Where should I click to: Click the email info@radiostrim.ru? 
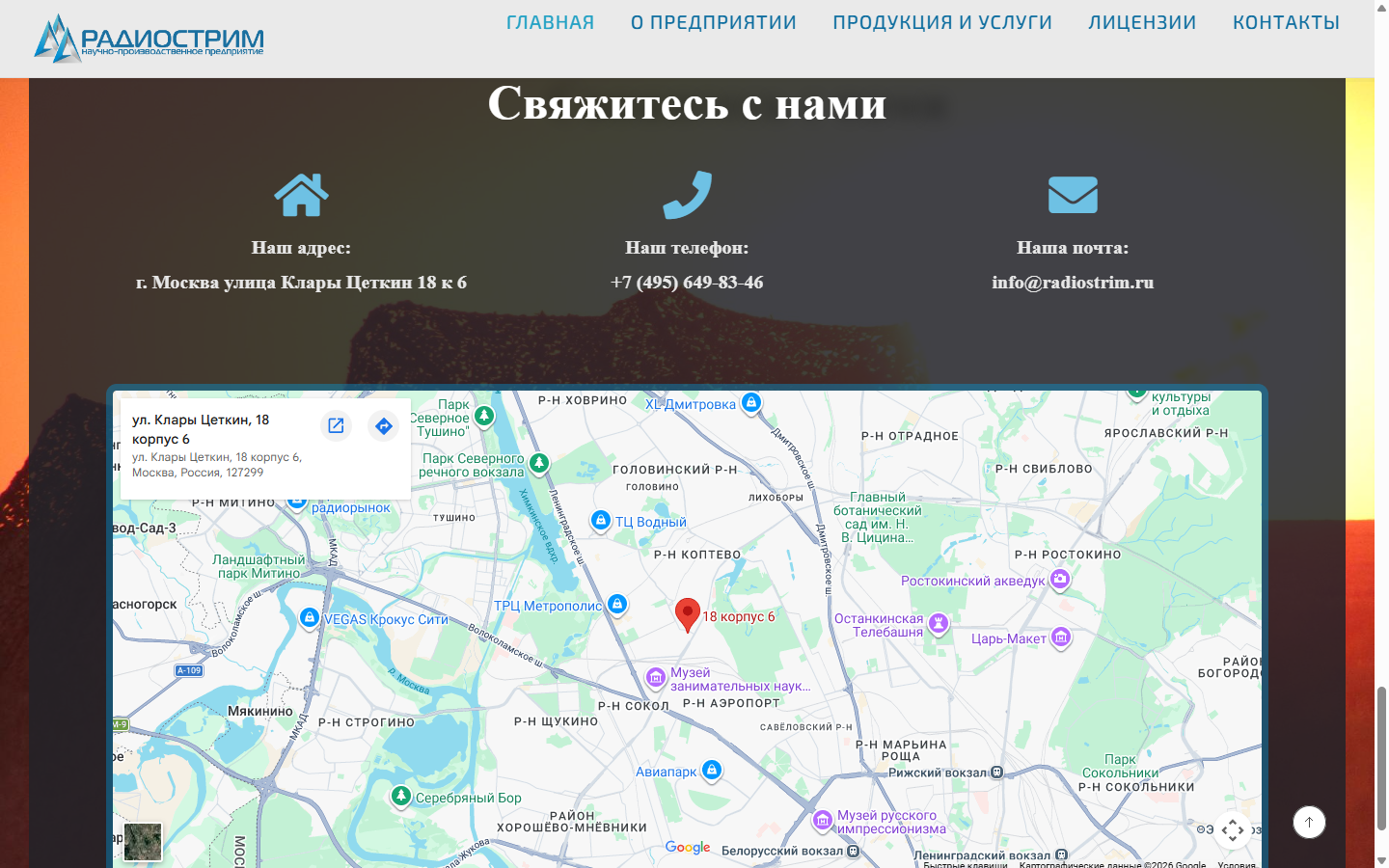[1073, 283]
